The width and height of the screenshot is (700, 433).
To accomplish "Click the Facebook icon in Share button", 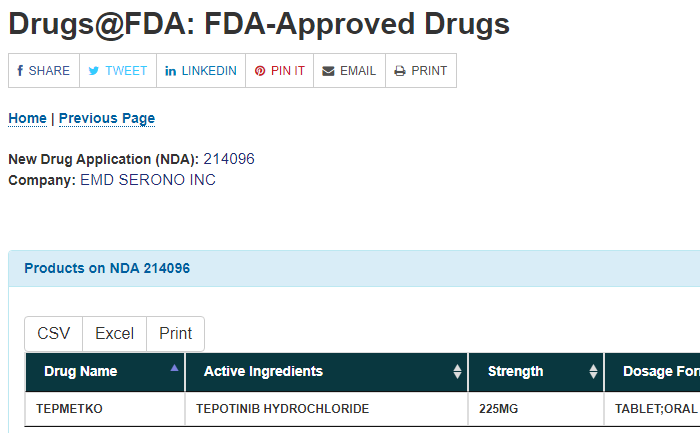I will [x=20, y=71].
